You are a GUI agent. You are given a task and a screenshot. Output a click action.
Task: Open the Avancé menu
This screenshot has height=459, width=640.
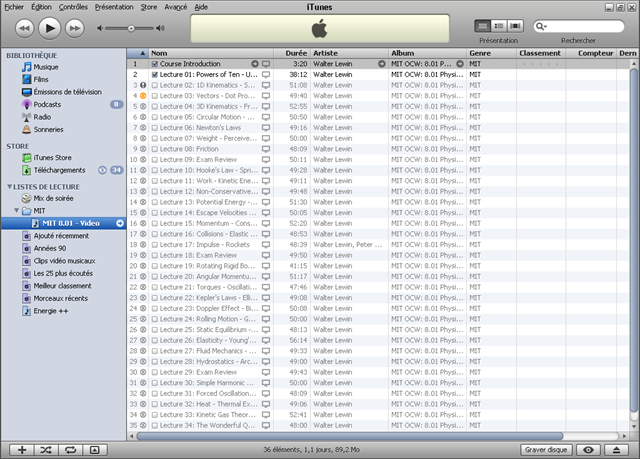176,6
